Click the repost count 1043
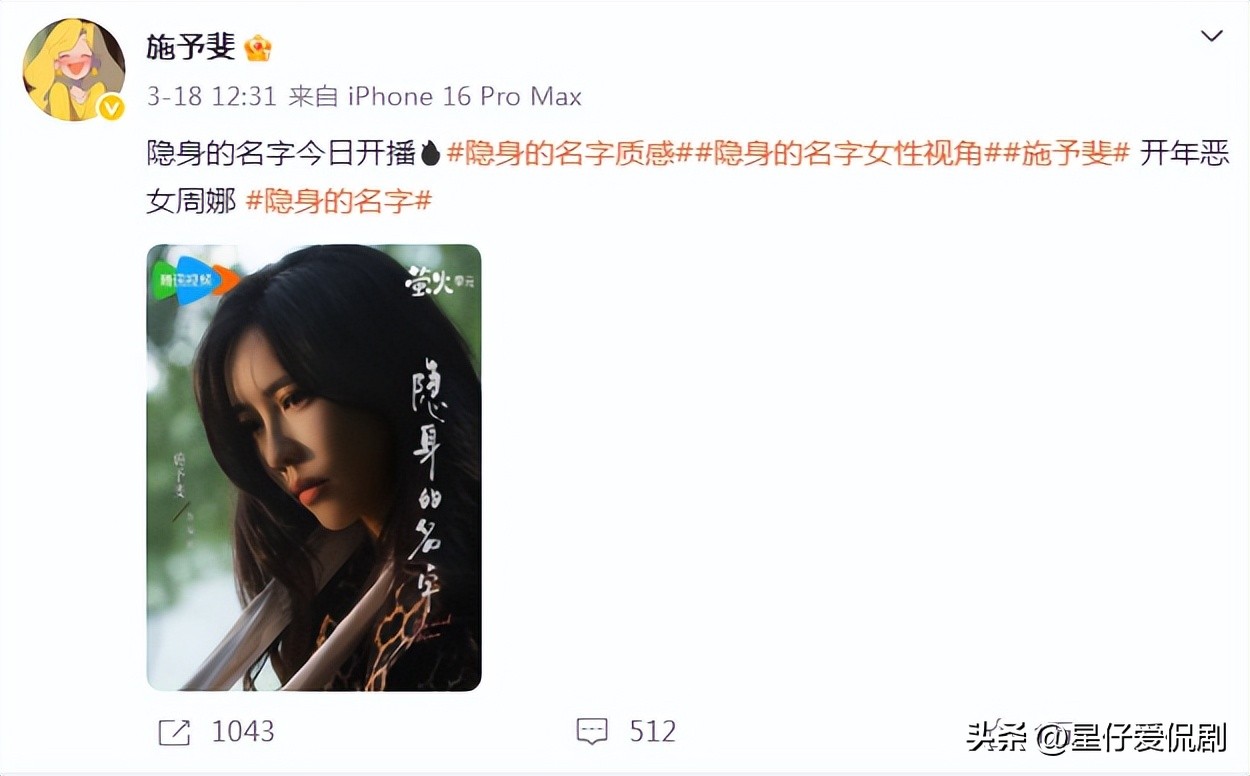 tap(243, 732)
